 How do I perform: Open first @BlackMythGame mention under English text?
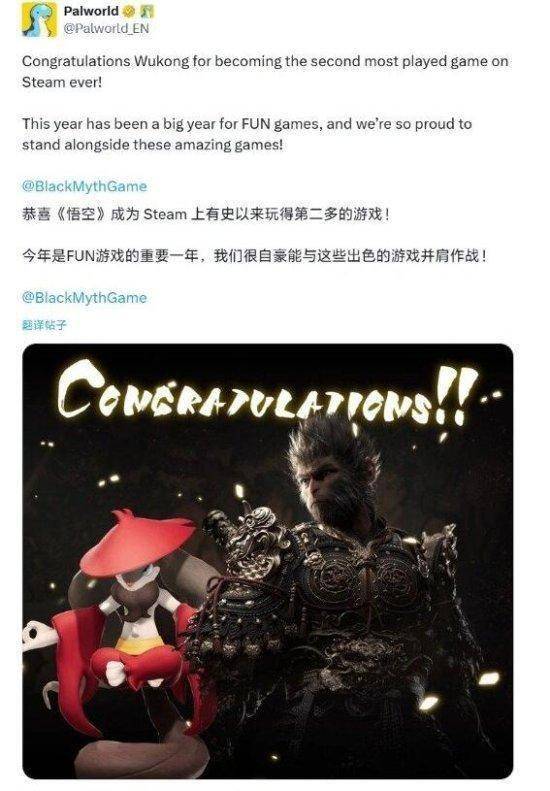(x=84, y=186)
